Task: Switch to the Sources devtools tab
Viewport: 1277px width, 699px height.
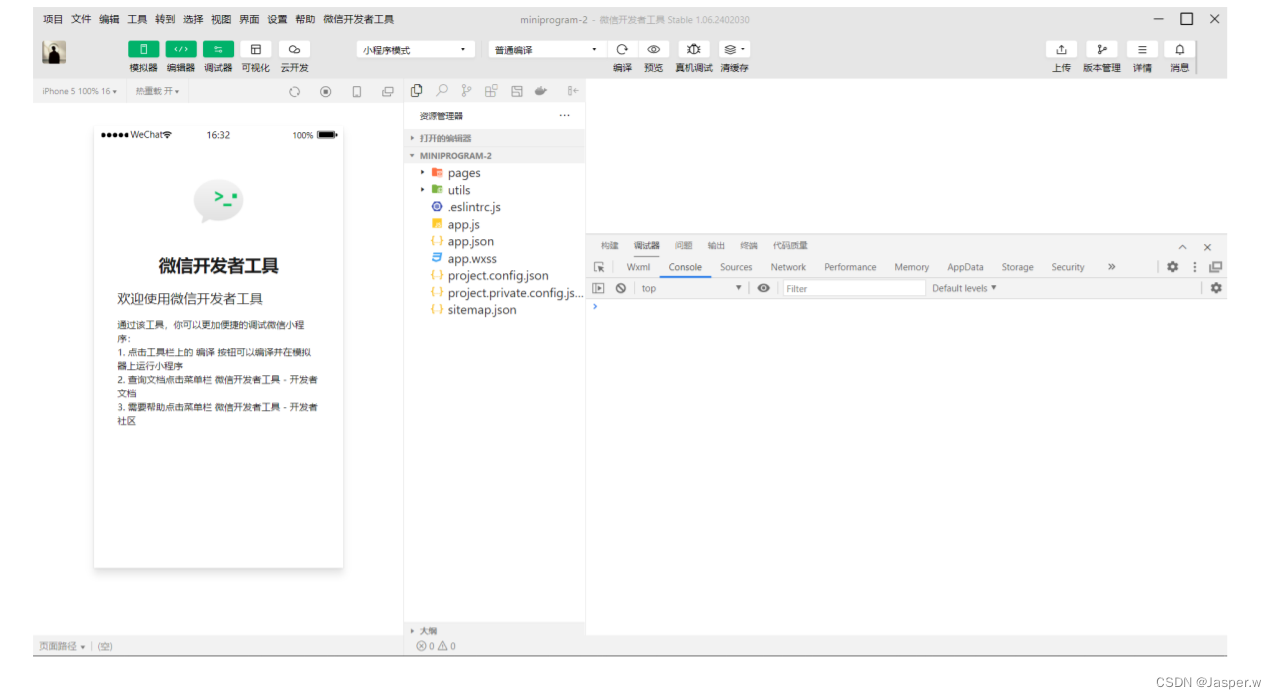Action: click(736, 267)
